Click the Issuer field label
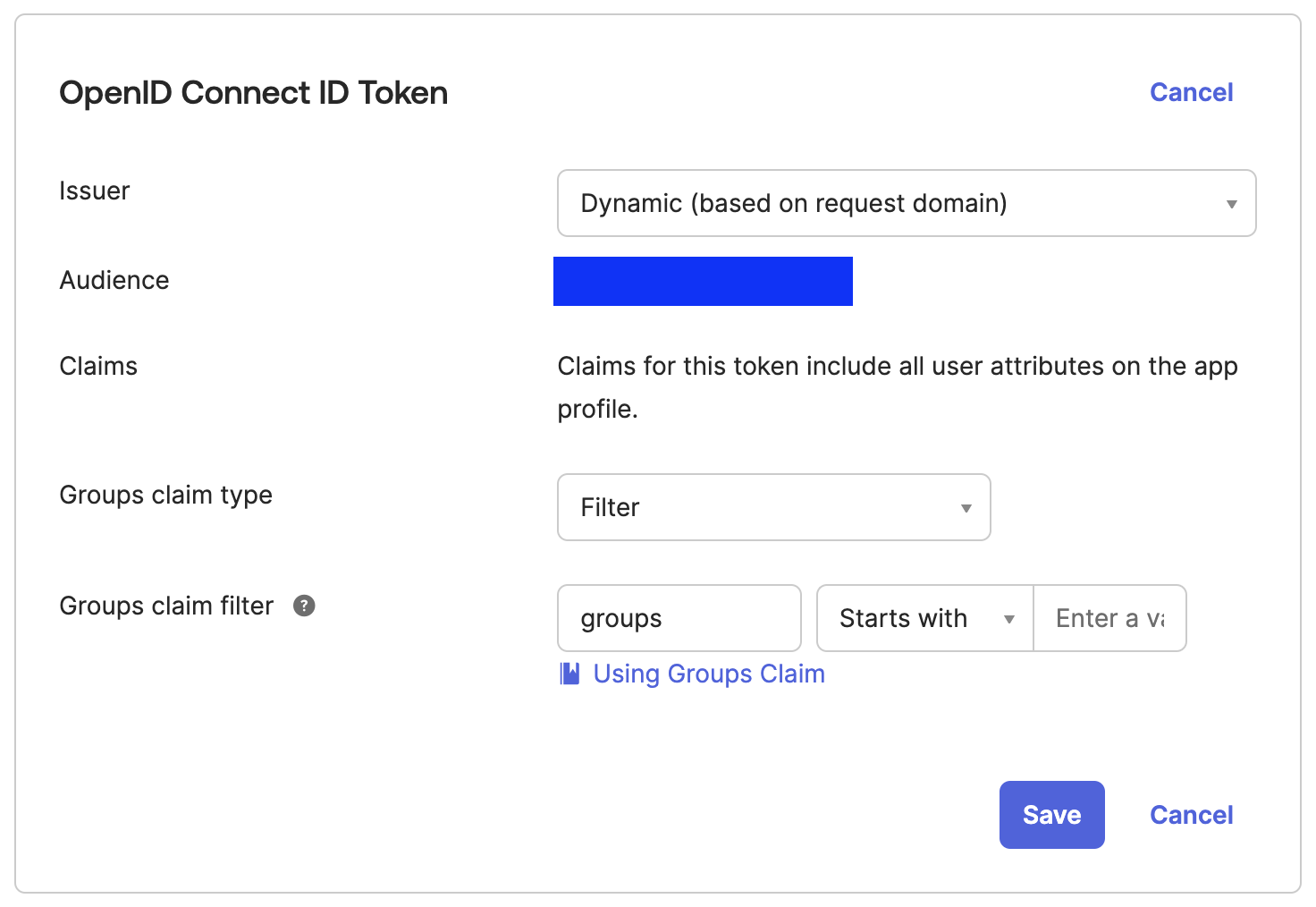The width and height of the screenshot is (1316, 907). pos(94,191)
